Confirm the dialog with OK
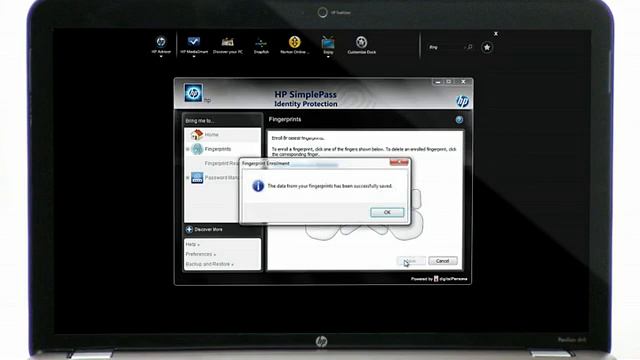The image size is (640, 360). (x=387, y=212)
